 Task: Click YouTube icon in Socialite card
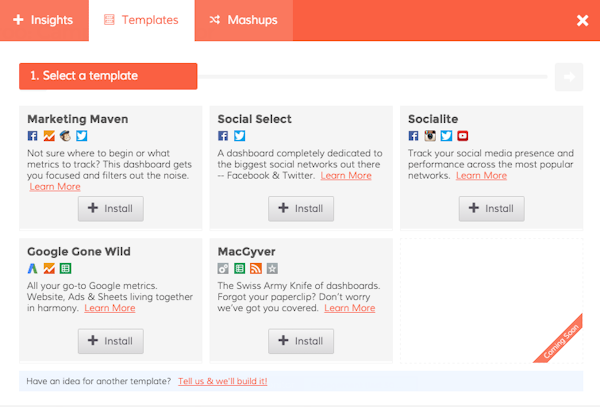coord(463,136)
